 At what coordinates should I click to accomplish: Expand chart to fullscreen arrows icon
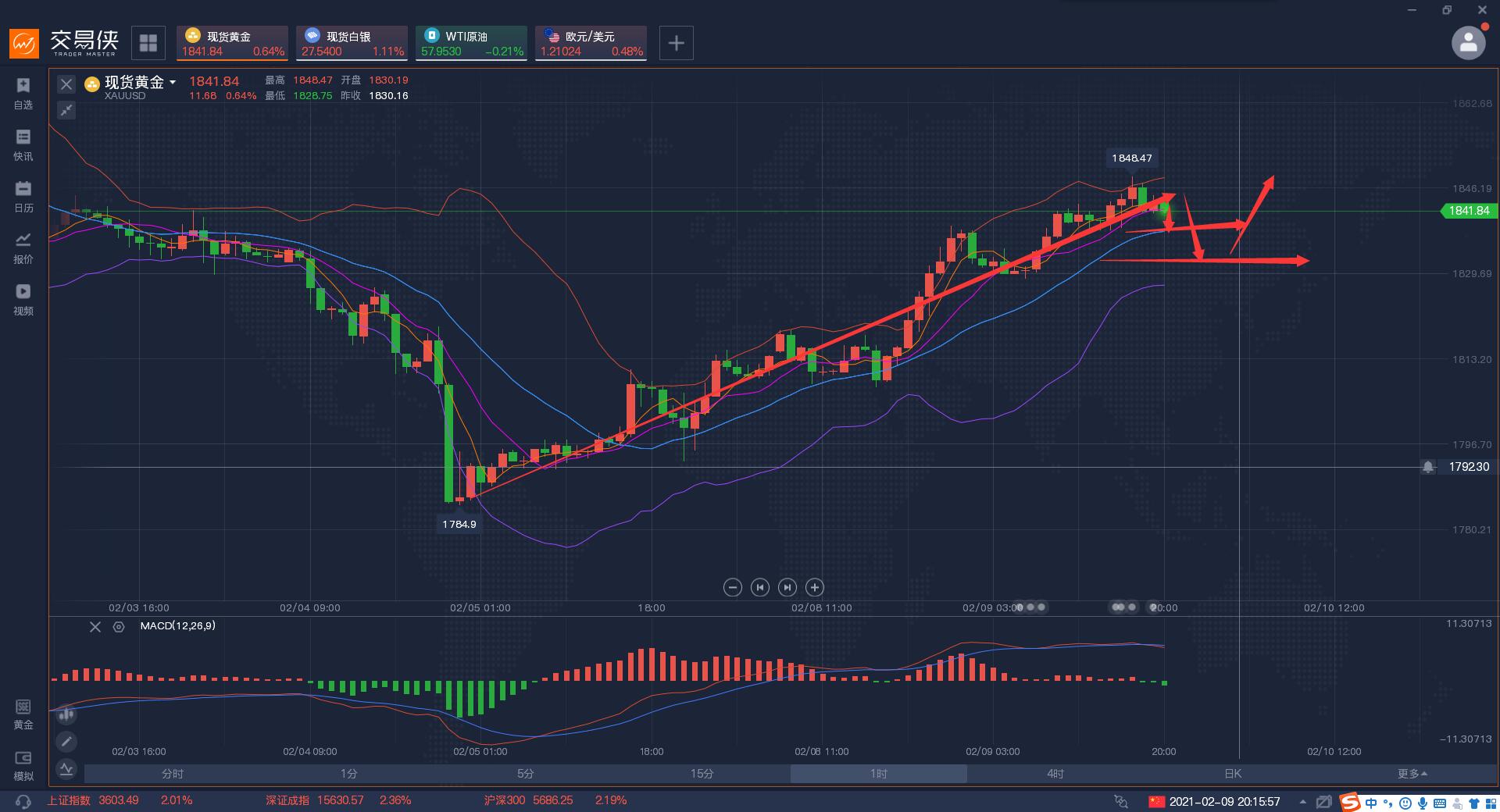point(66,110)
